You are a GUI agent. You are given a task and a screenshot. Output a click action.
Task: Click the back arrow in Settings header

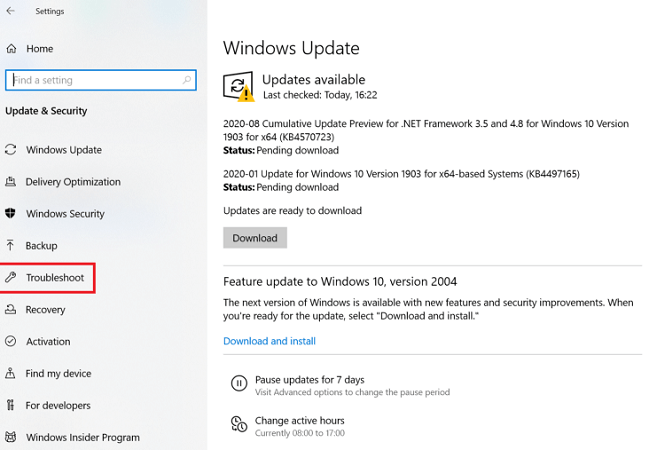pyautogui.click(x=11, y=12)
